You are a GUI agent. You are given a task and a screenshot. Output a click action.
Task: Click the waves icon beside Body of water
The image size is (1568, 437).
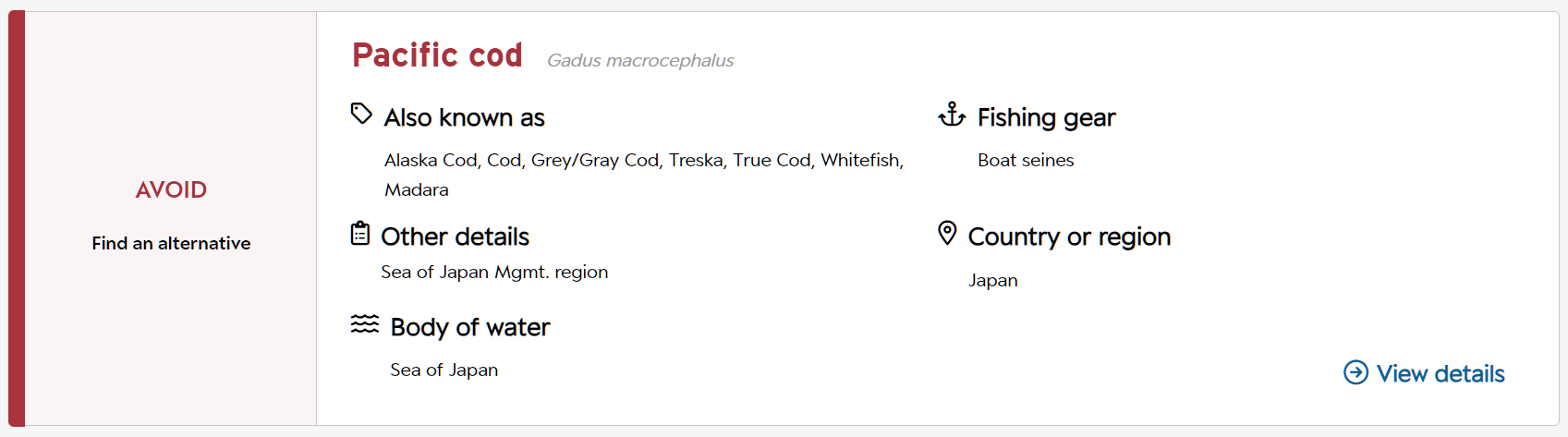[x=365, y=323]
